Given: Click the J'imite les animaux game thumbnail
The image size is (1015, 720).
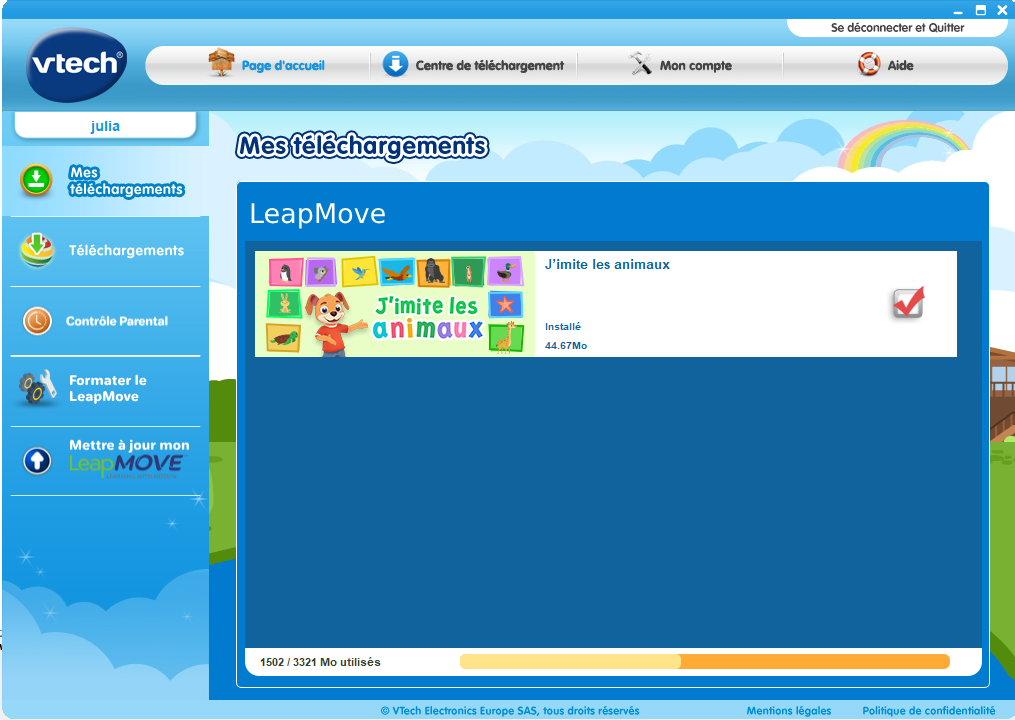Looking at the screenshot, I should (x=395, y=304).
